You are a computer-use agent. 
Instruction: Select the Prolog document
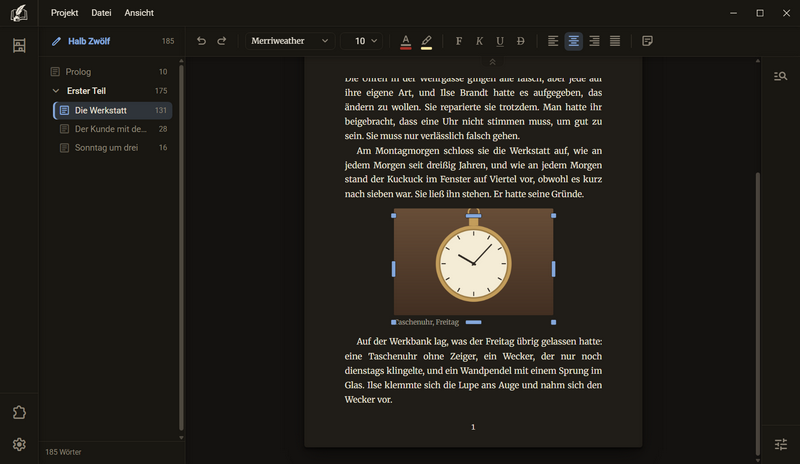(x=109, y=72)
